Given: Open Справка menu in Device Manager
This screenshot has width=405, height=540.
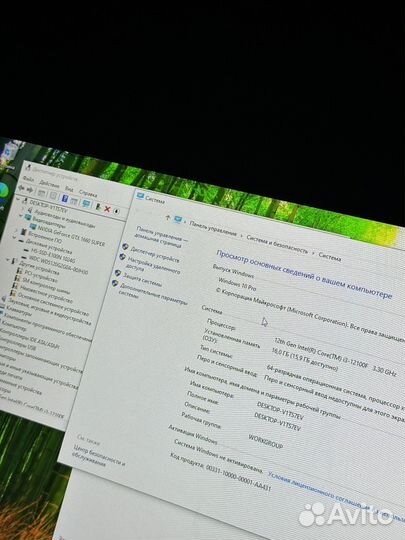Looking at the screenshot, I should click(x=88, y=193).
